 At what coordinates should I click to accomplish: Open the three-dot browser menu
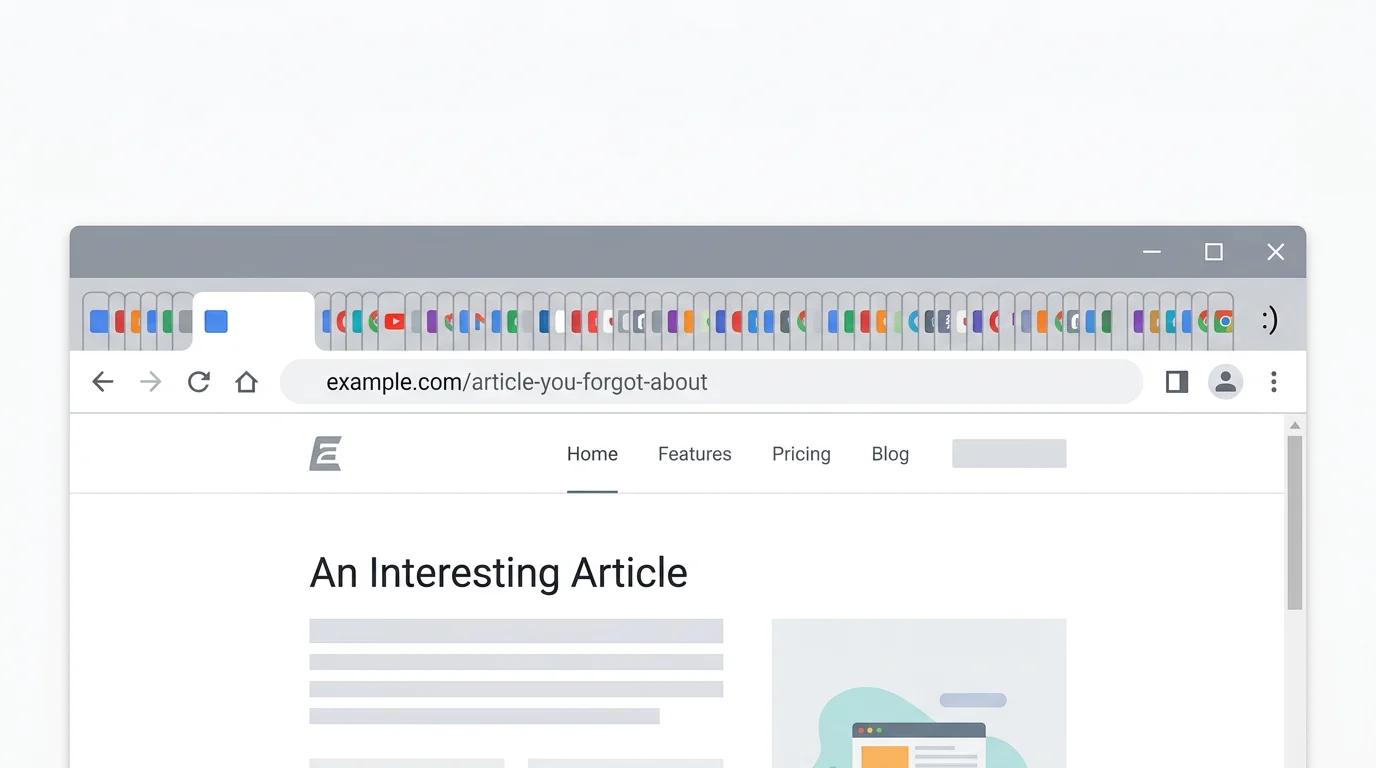coord(1274,382)
